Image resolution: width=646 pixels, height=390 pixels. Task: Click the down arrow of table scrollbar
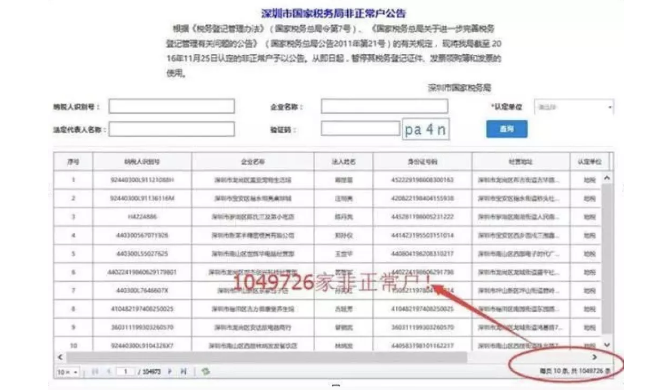(x=606, y=345)
